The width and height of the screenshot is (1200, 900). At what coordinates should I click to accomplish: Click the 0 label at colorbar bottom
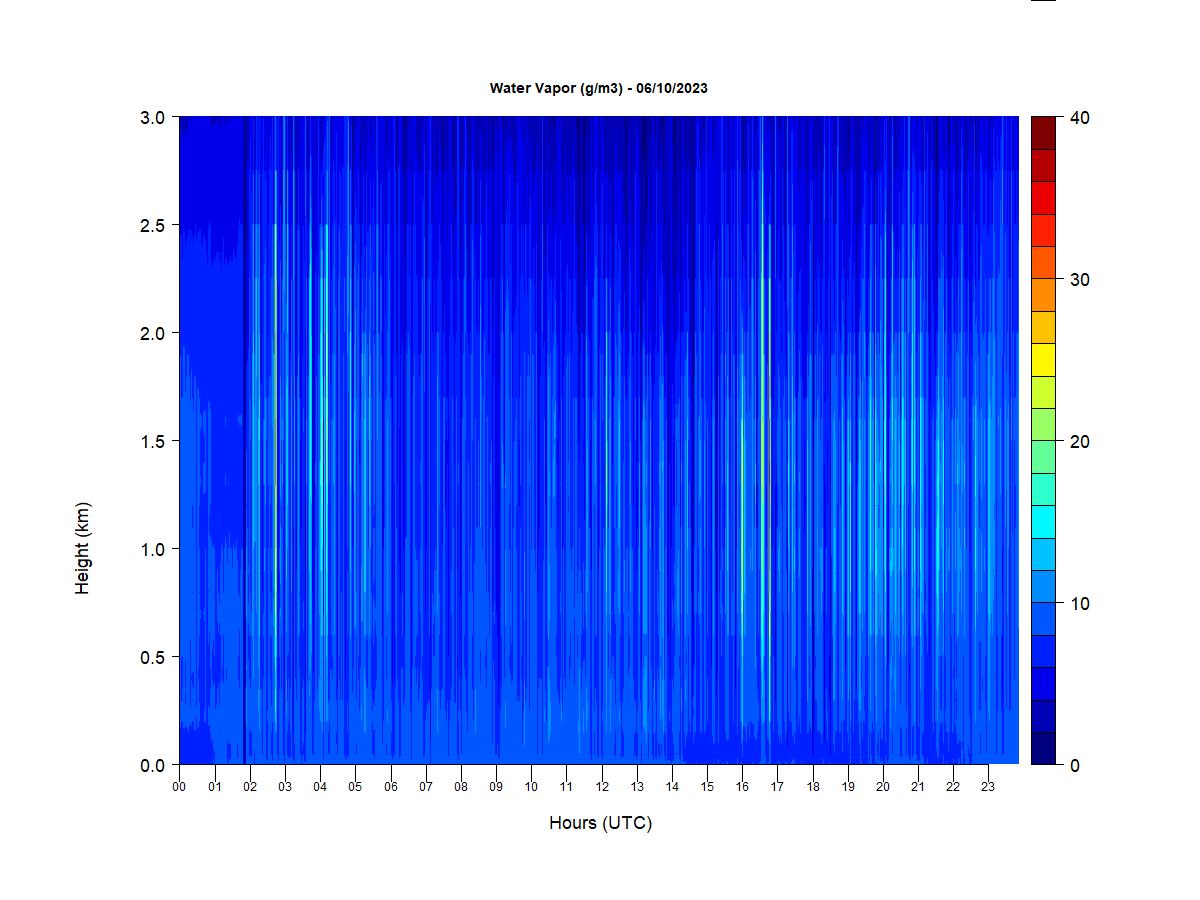(1075, 765)
